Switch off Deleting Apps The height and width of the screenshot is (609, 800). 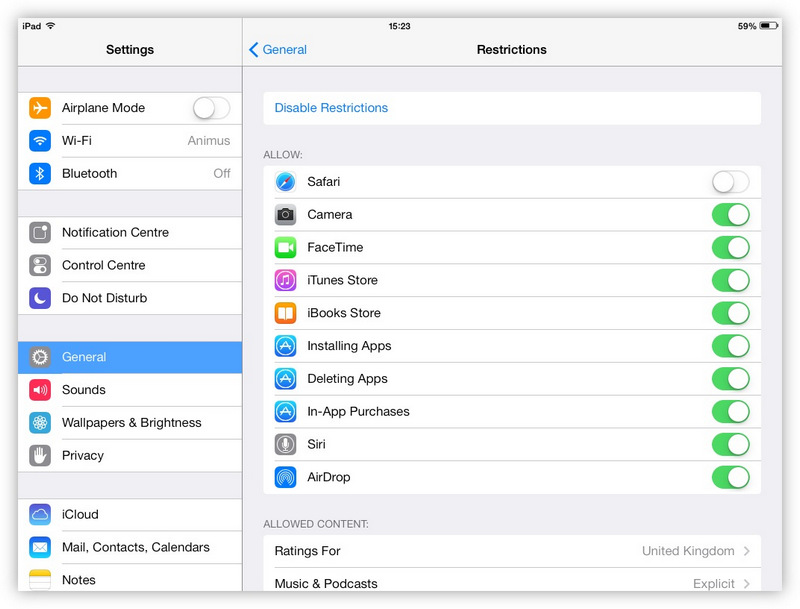click(731, 378)
